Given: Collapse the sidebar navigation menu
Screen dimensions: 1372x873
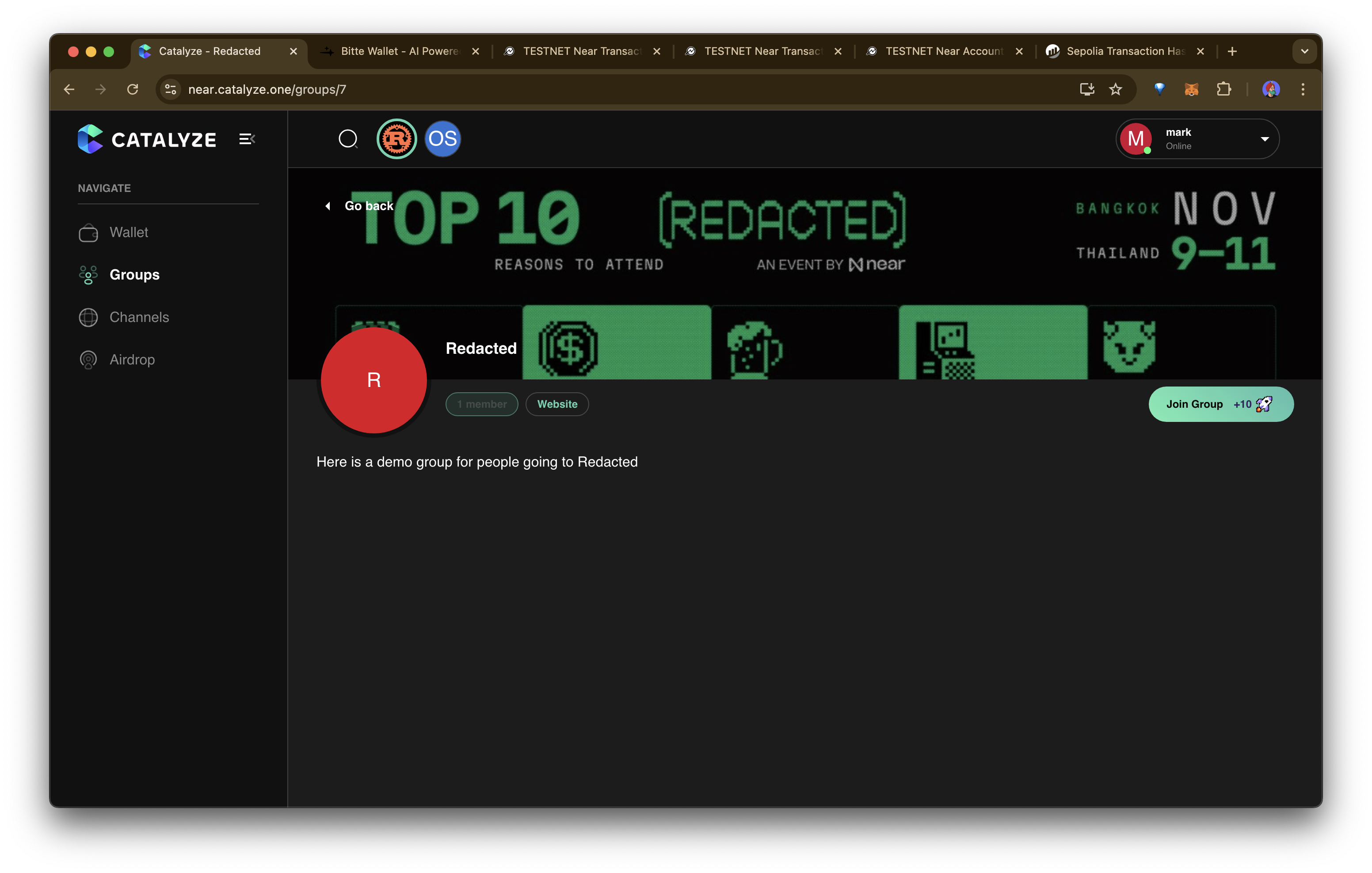Looking at the screenshot, I should coord(247,139).
